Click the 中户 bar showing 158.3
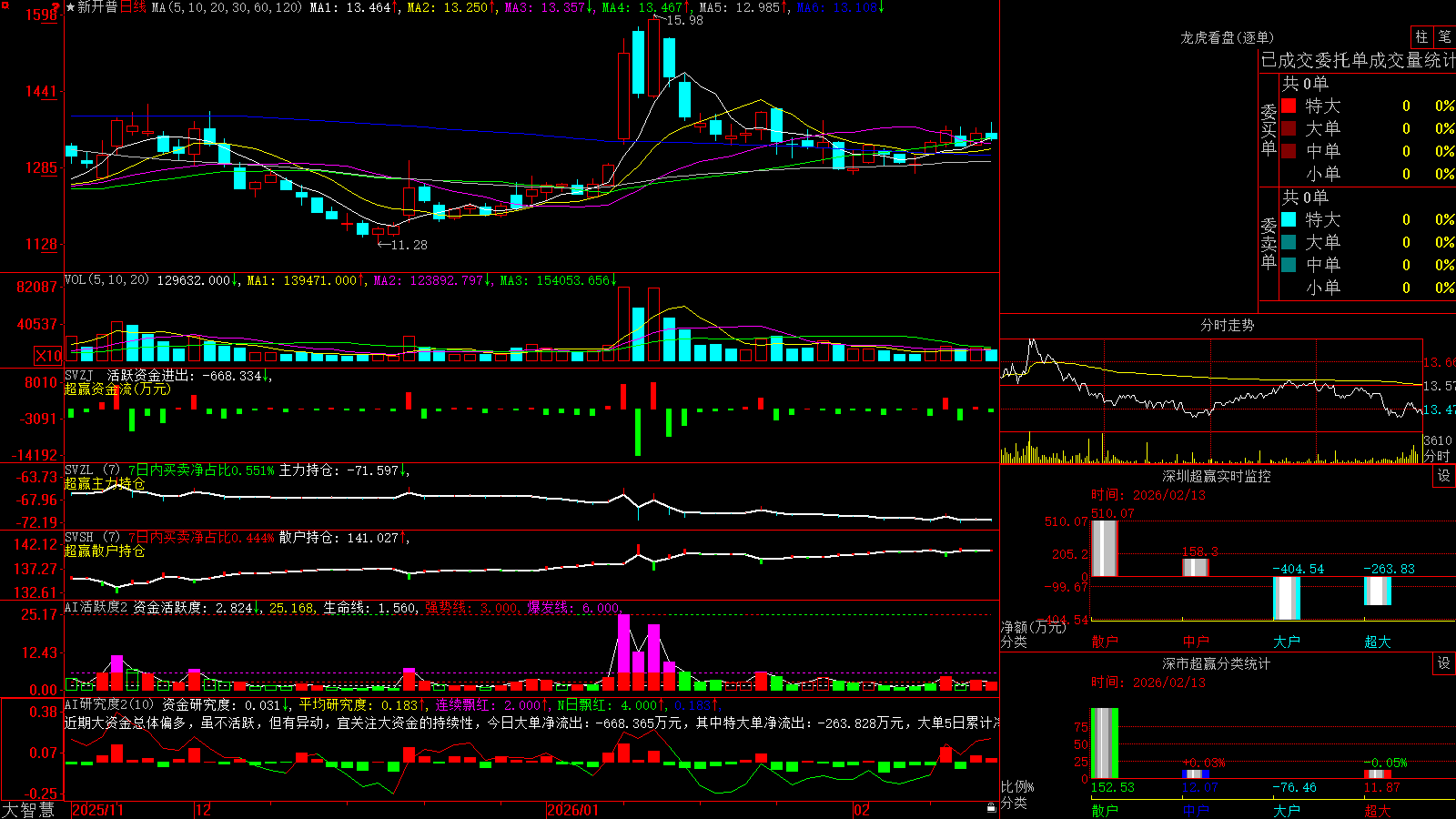The image size is (1456, 819). tap(1196, 568)
